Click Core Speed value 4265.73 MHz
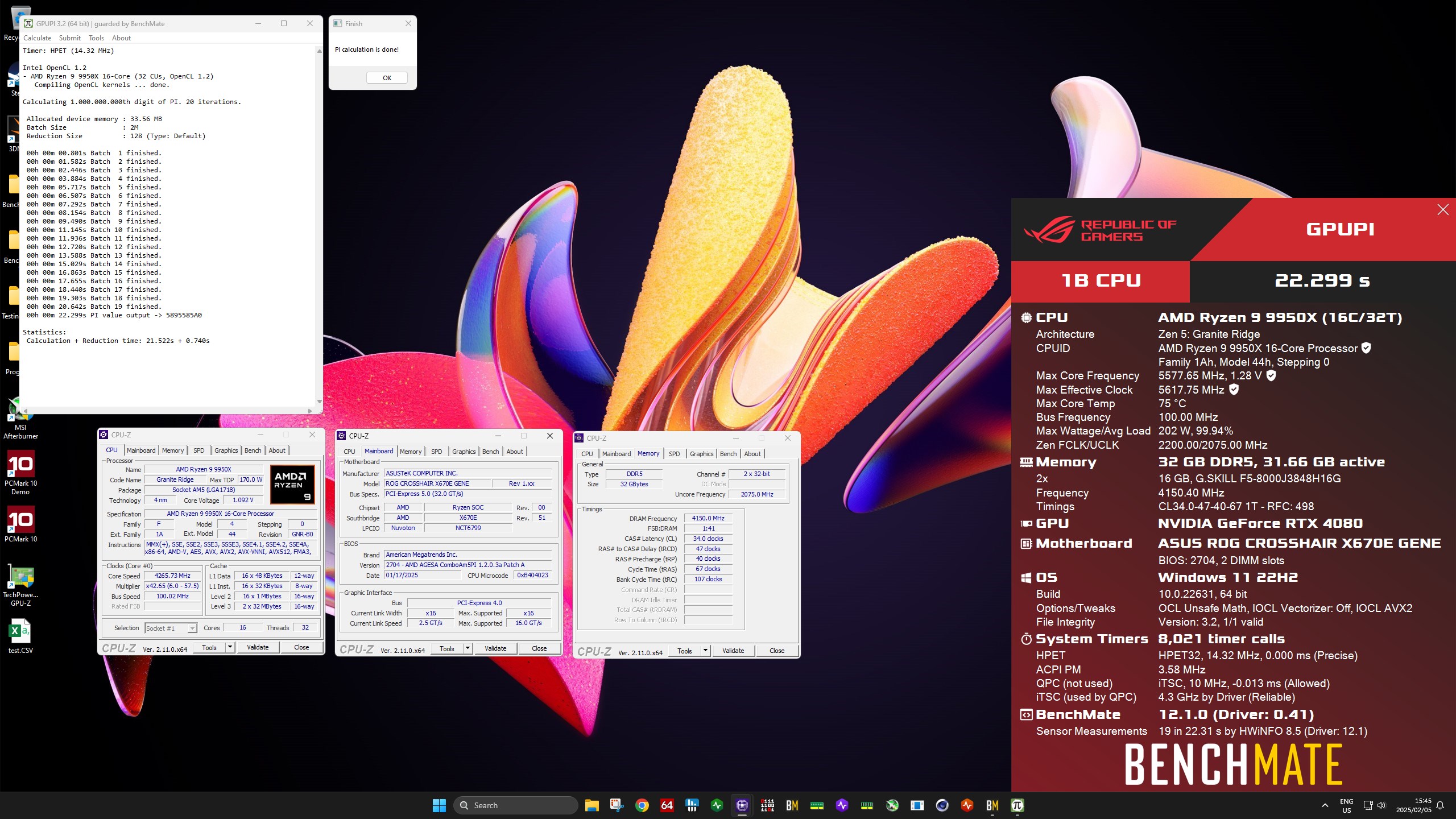 pyautogui.click(x=172, y=576)
